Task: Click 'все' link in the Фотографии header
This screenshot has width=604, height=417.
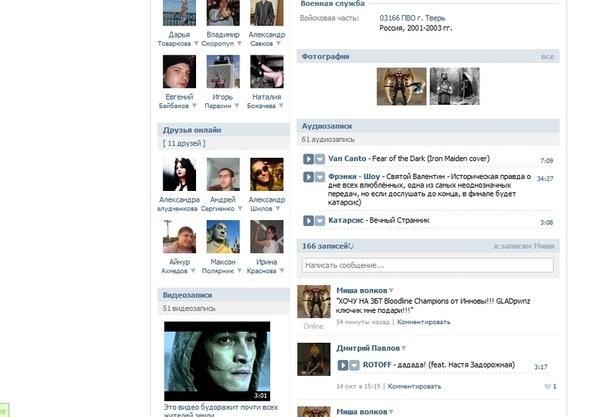Action: [547, 57]
